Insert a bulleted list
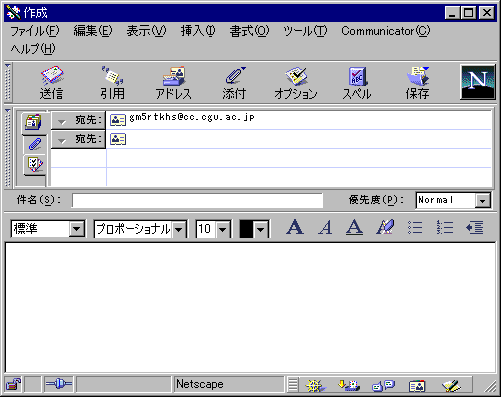The width and height of the screenshot is (501, 397). coord(415,228)
